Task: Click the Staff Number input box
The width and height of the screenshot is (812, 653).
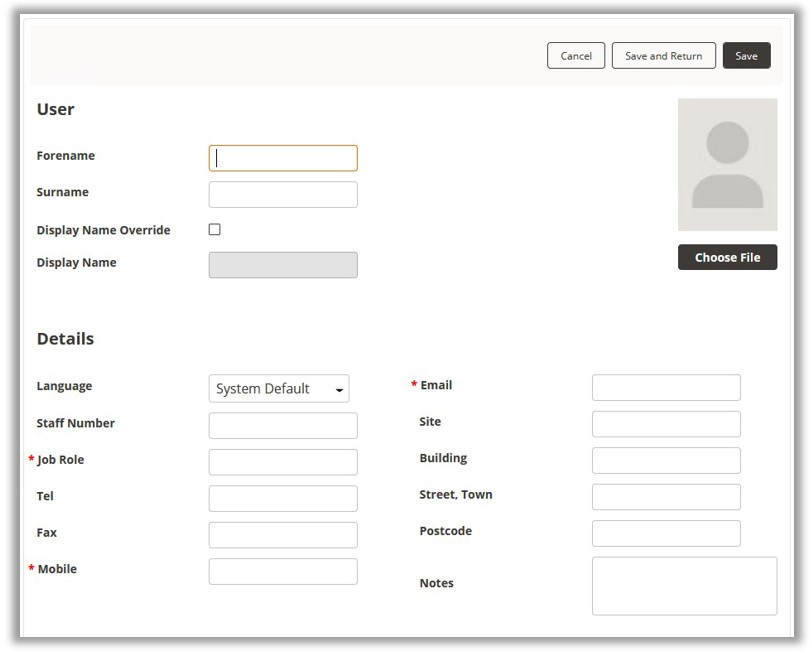Action: [283, 426]
